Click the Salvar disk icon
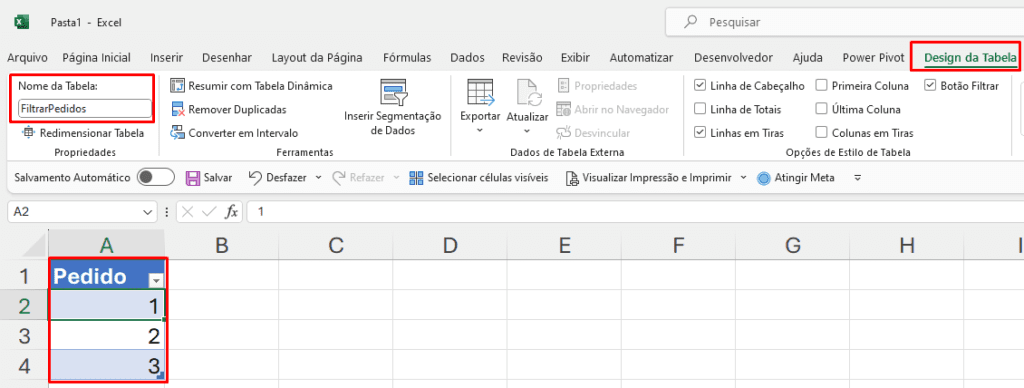 pyautogui.click(x=193, y=178)
